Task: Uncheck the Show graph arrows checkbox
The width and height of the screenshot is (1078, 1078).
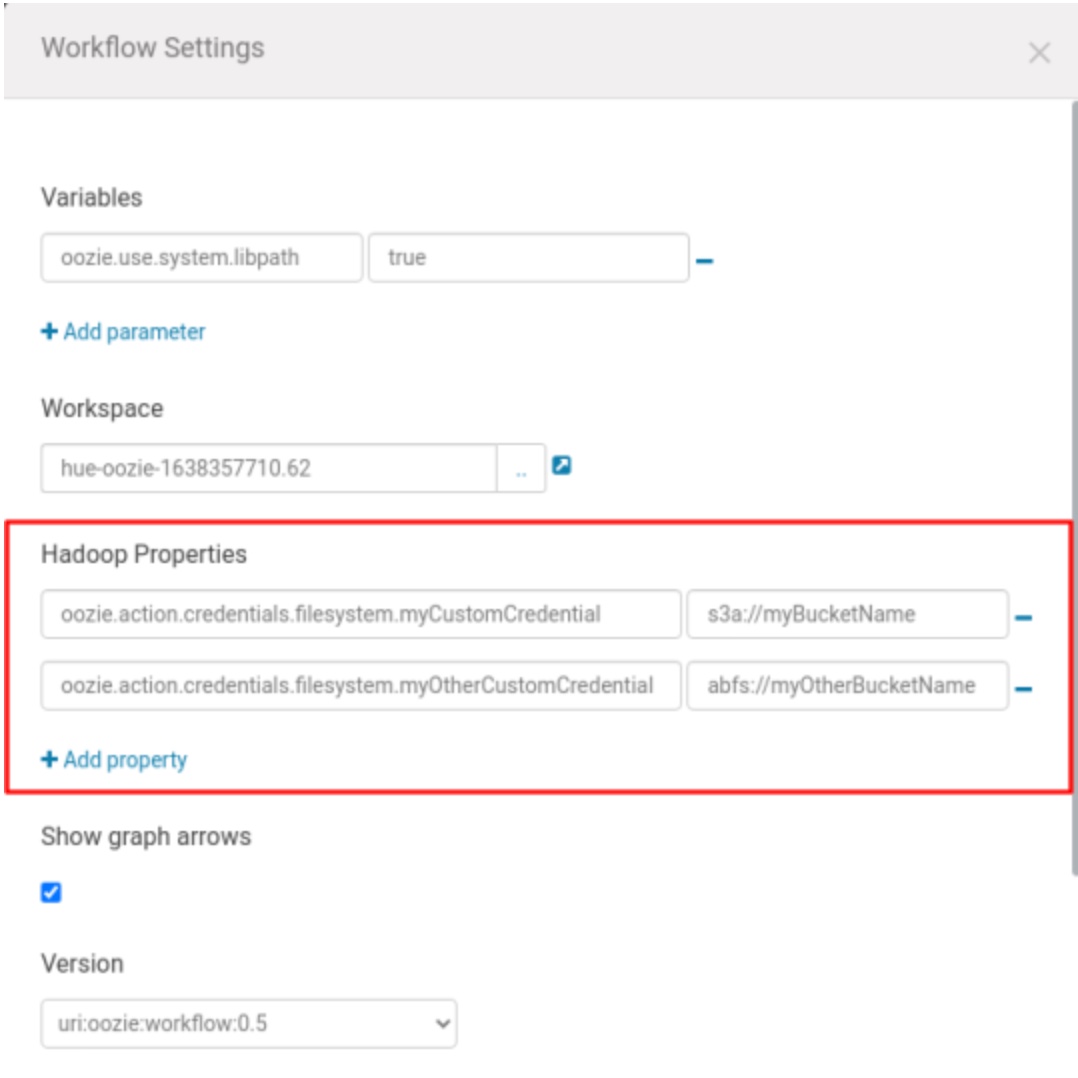Action: tap(51, 893)
